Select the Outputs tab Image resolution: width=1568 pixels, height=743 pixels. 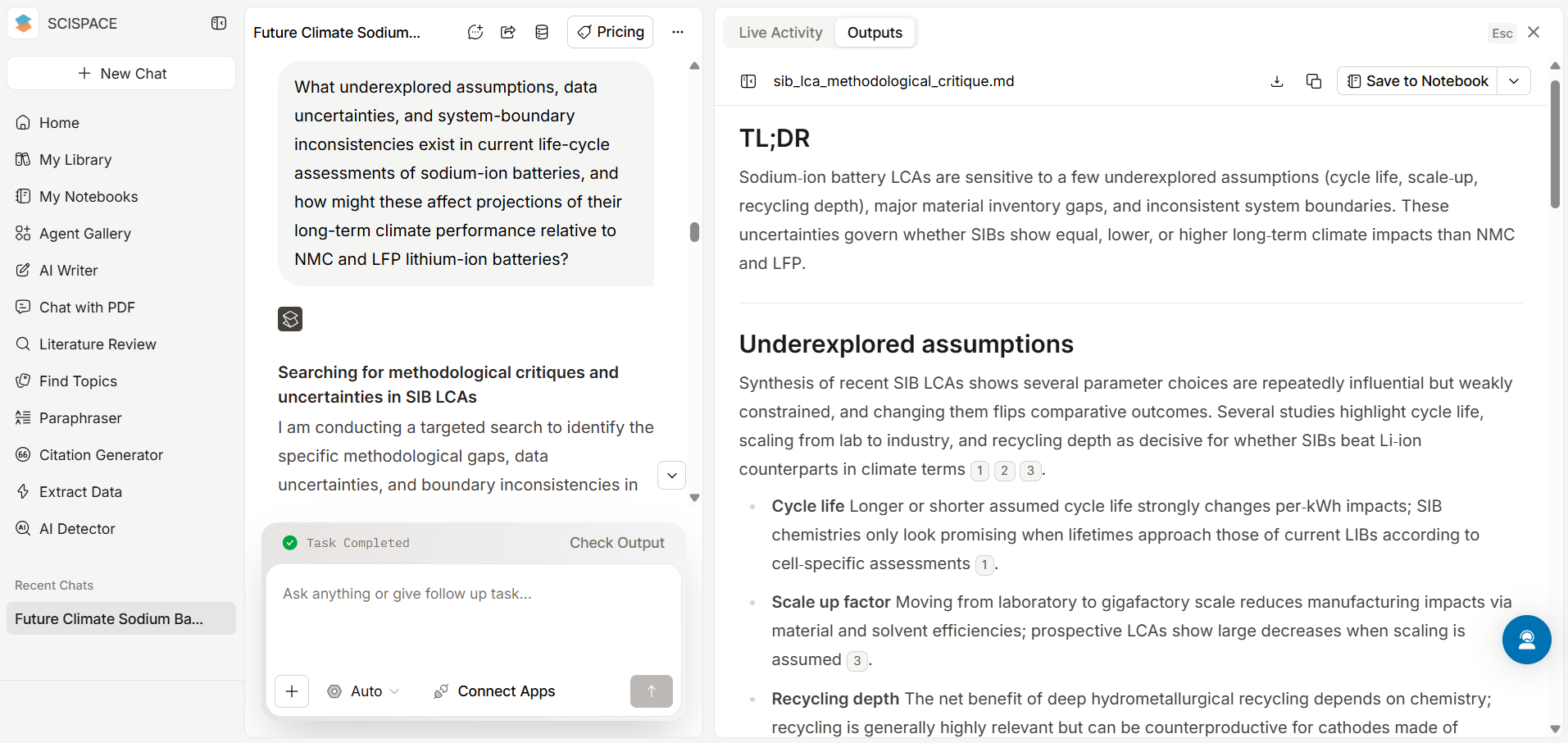(x=875, y=32)
